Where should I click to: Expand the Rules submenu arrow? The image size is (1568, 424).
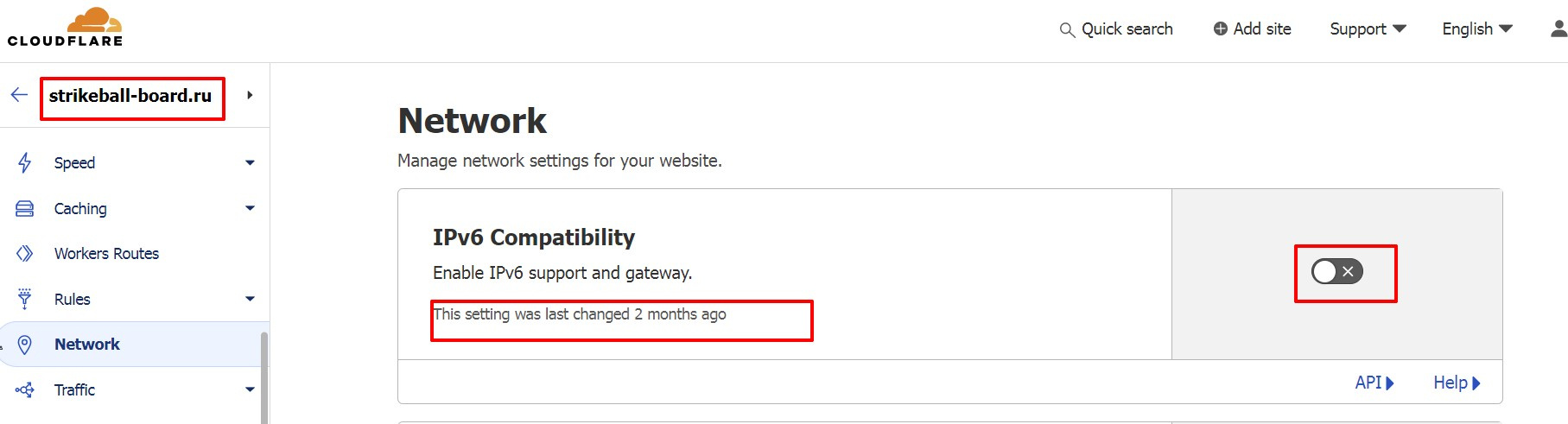point(250,299)
